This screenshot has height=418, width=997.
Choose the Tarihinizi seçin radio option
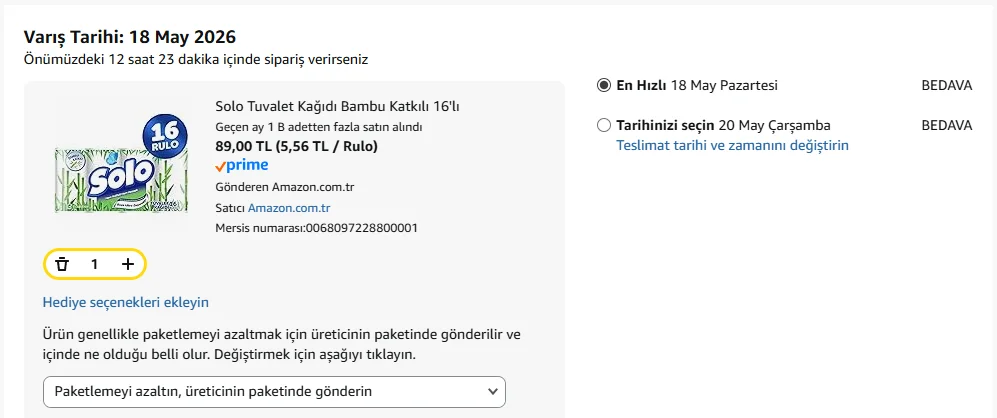[603, 125]
